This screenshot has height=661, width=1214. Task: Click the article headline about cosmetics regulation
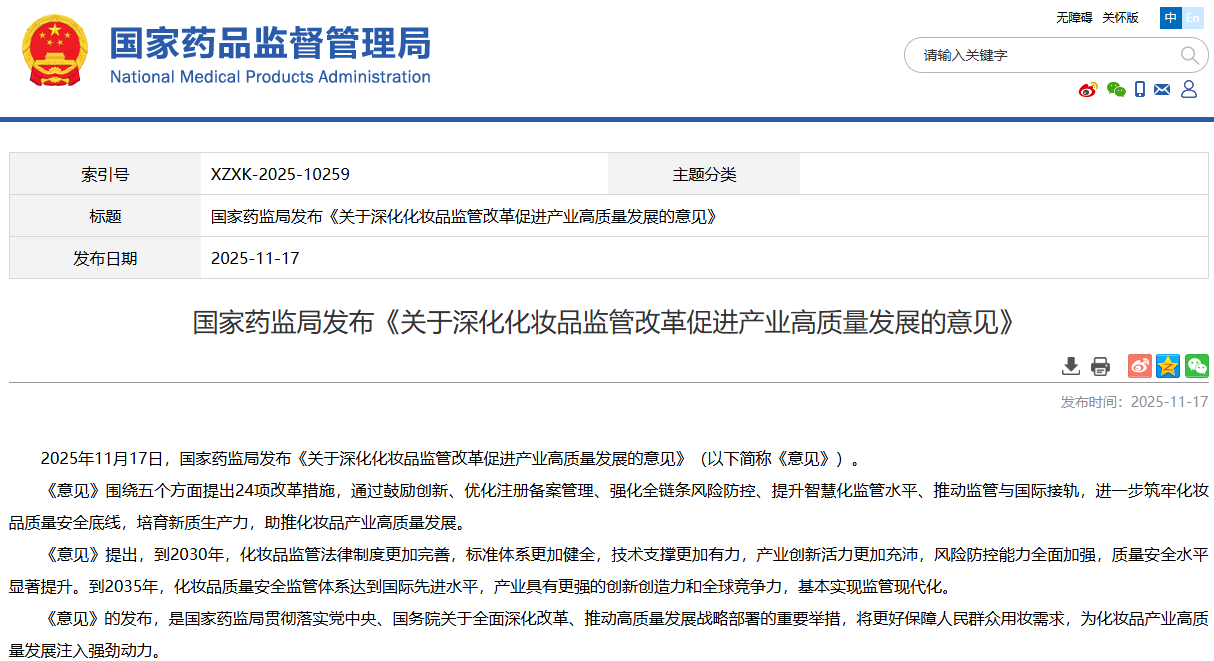pyautogui.click(x=606, y=322)
